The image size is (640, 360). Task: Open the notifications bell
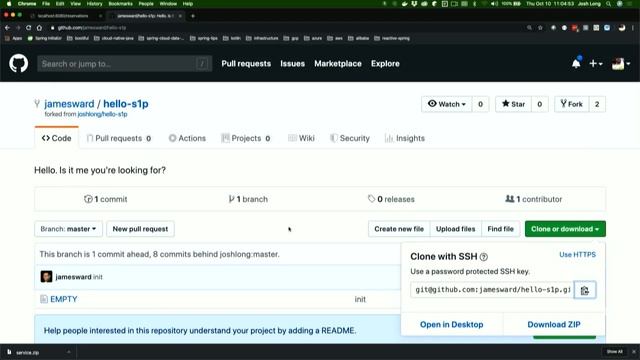point(576,63)
